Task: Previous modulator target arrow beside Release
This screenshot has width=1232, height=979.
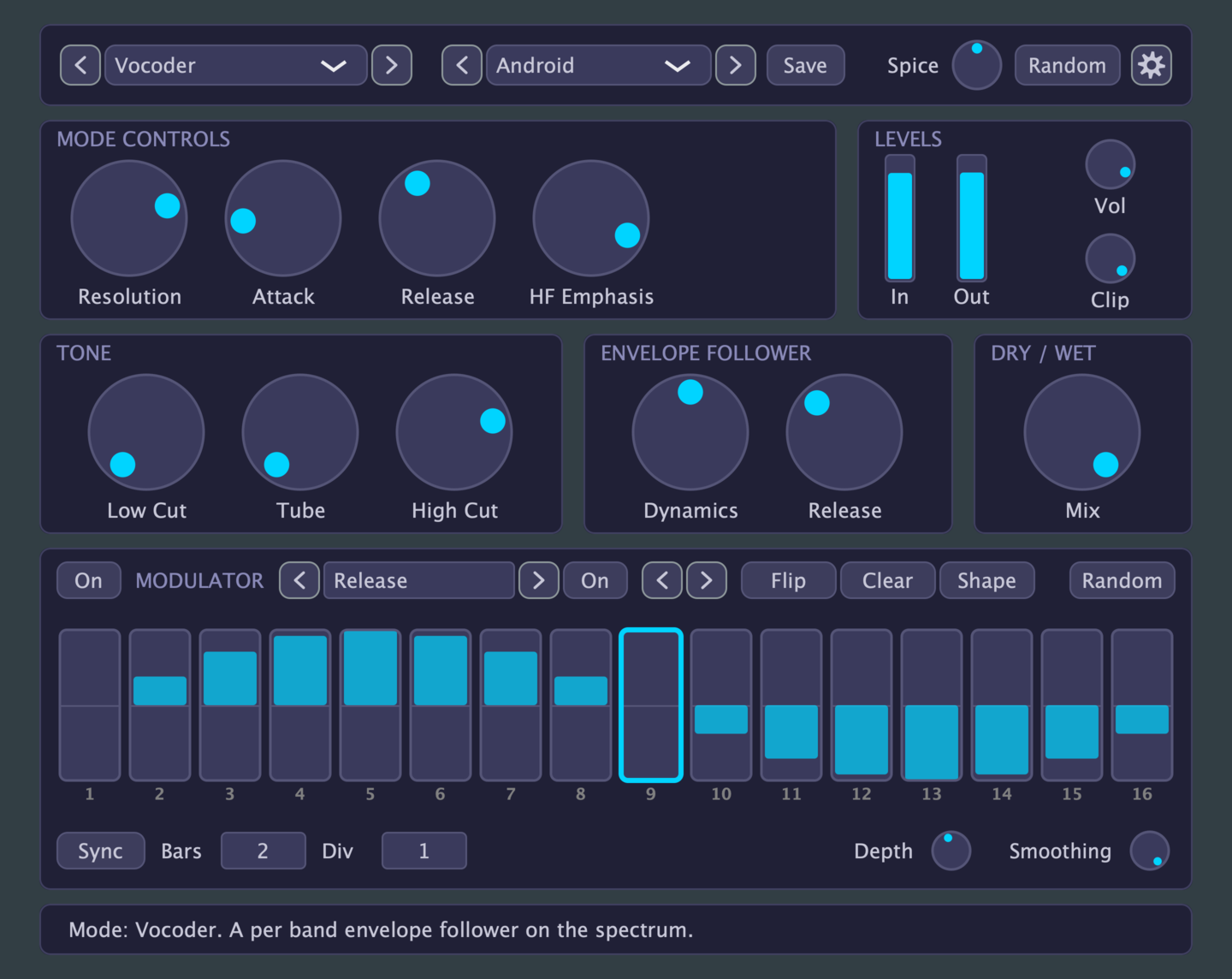Action: [299, 580]
